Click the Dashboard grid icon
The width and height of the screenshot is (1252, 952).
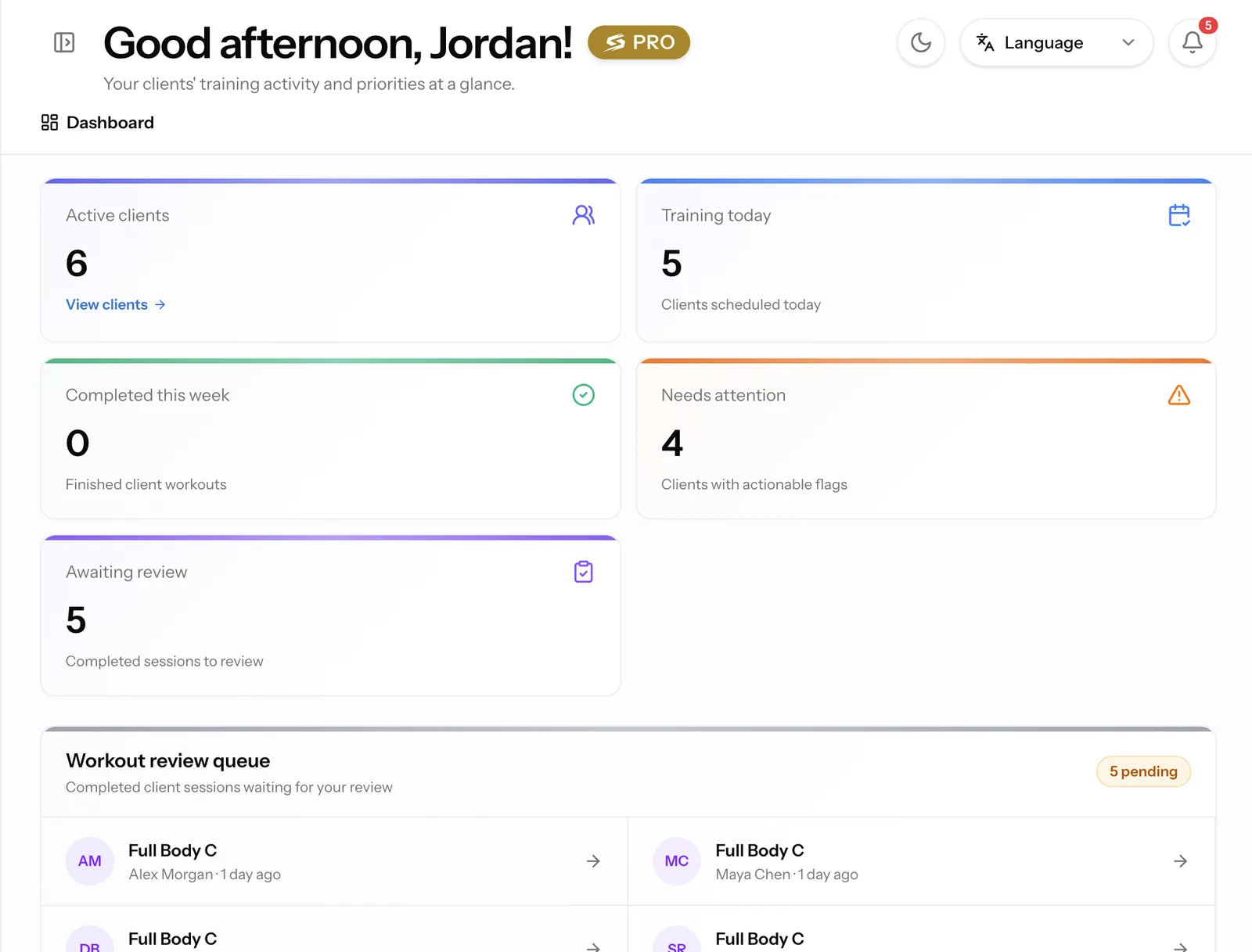click(49, 122)
